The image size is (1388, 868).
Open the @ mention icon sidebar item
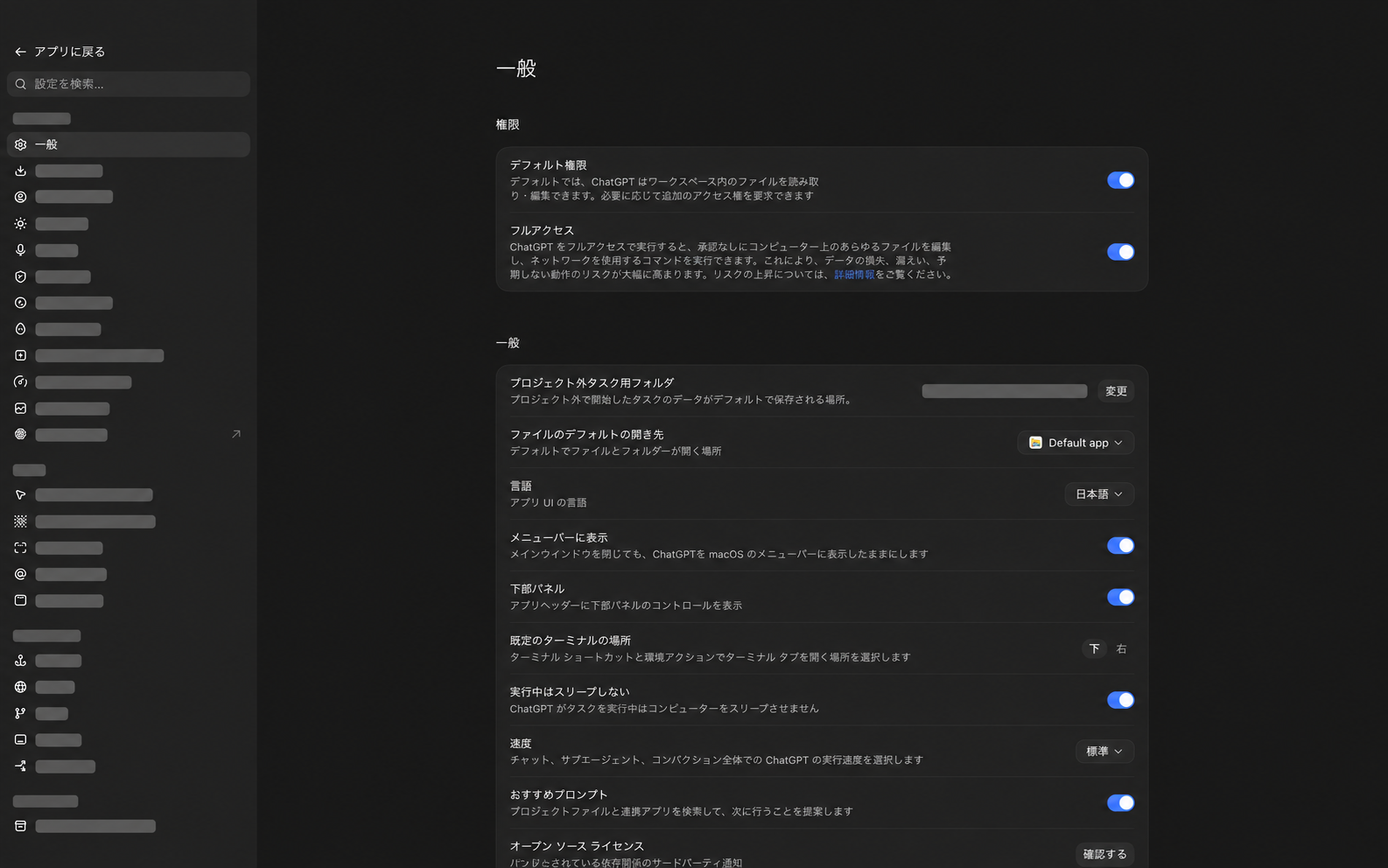click(x=20, y=574)
